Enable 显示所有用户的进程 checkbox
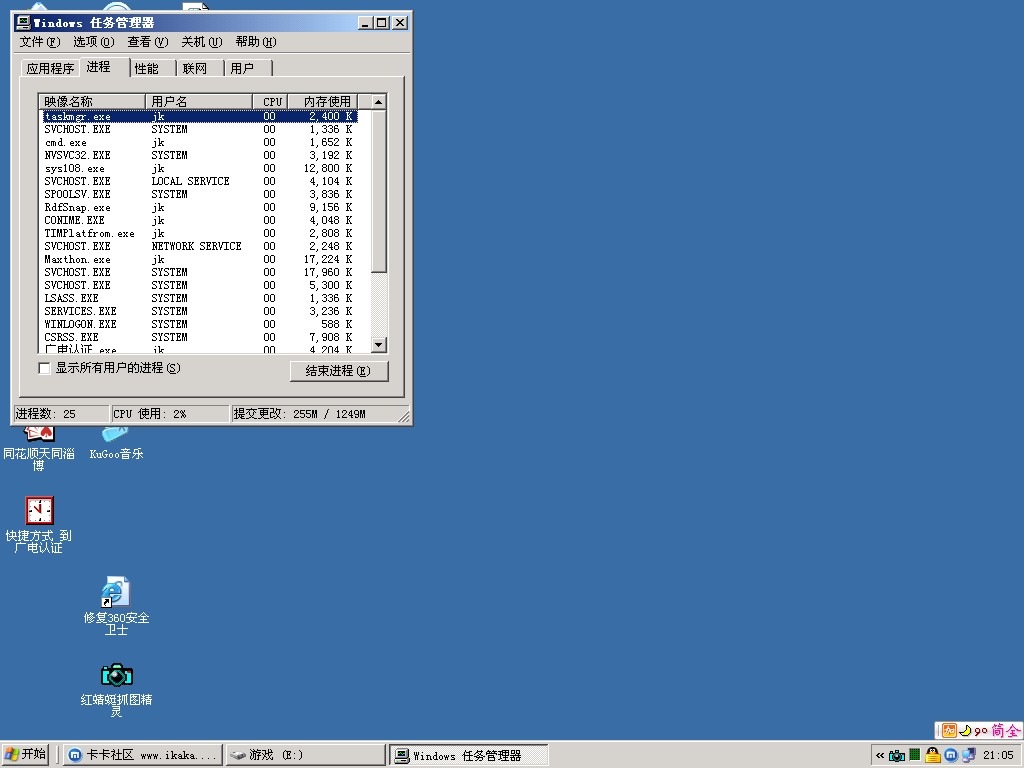 click(44, 369)
